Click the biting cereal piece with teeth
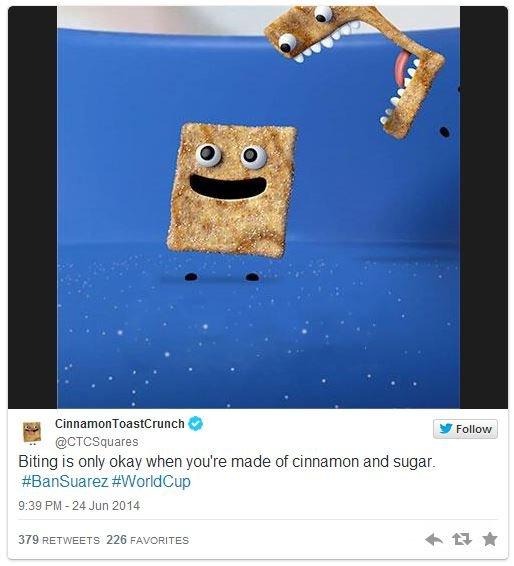 pos(356,65)
